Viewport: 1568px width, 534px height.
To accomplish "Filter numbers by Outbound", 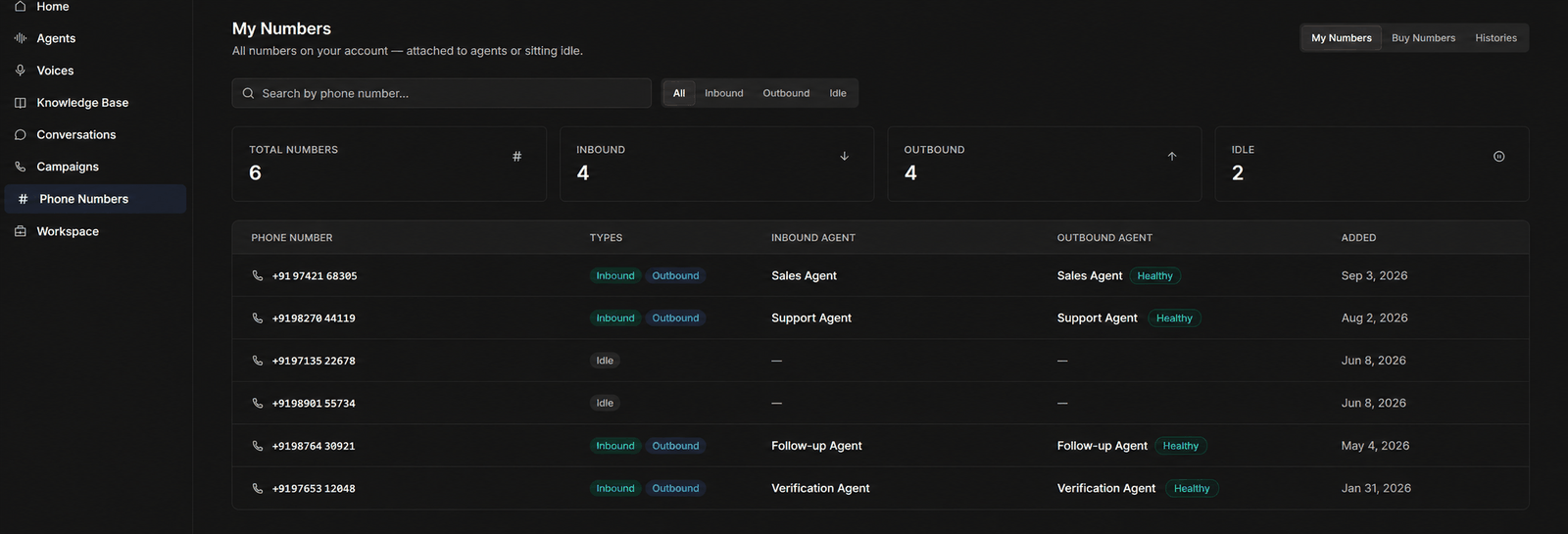I will pyautogui.click(x=786, y=93).
